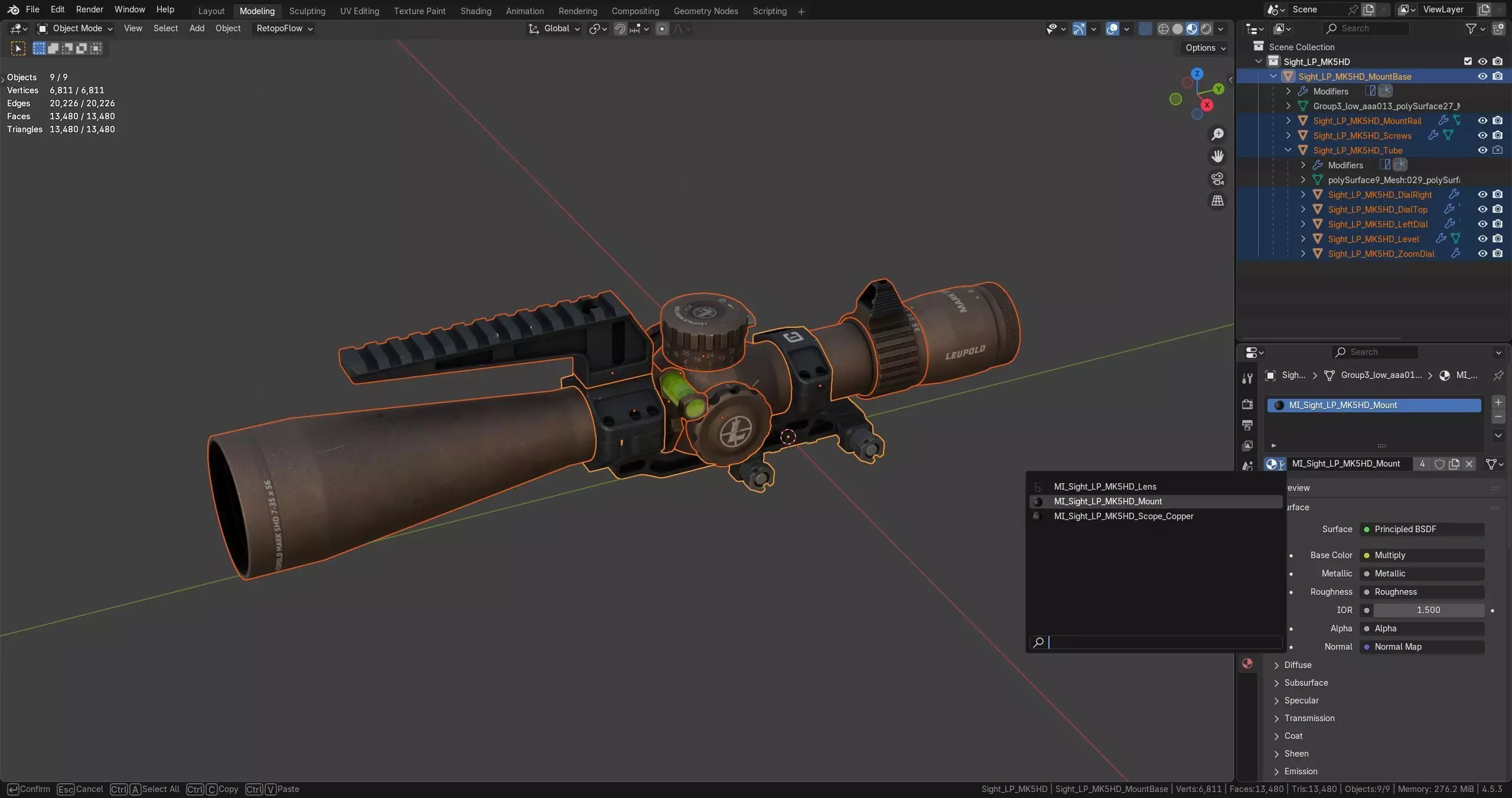This screenshot has height=798, width=1512.
Task: Uncheck Sight_LP_MK5HD collection checkbox
Action: tap(1468, 61)
